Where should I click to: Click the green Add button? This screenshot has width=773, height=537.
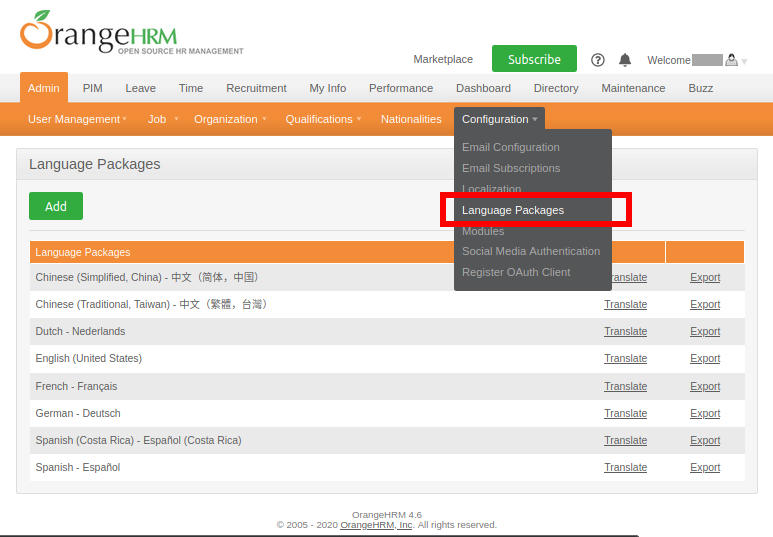click(x=56, y=206)
